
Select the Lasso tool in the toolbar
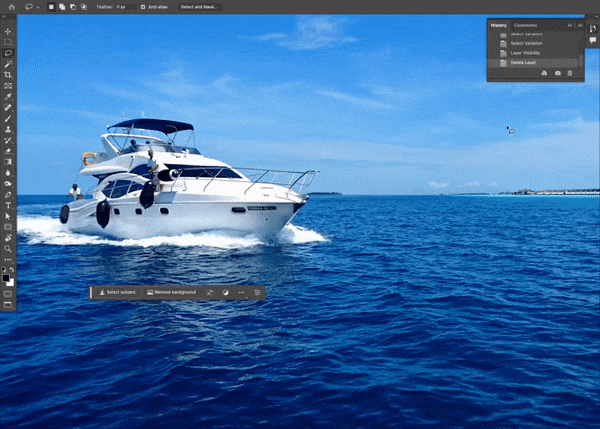[x=8, y=53]
